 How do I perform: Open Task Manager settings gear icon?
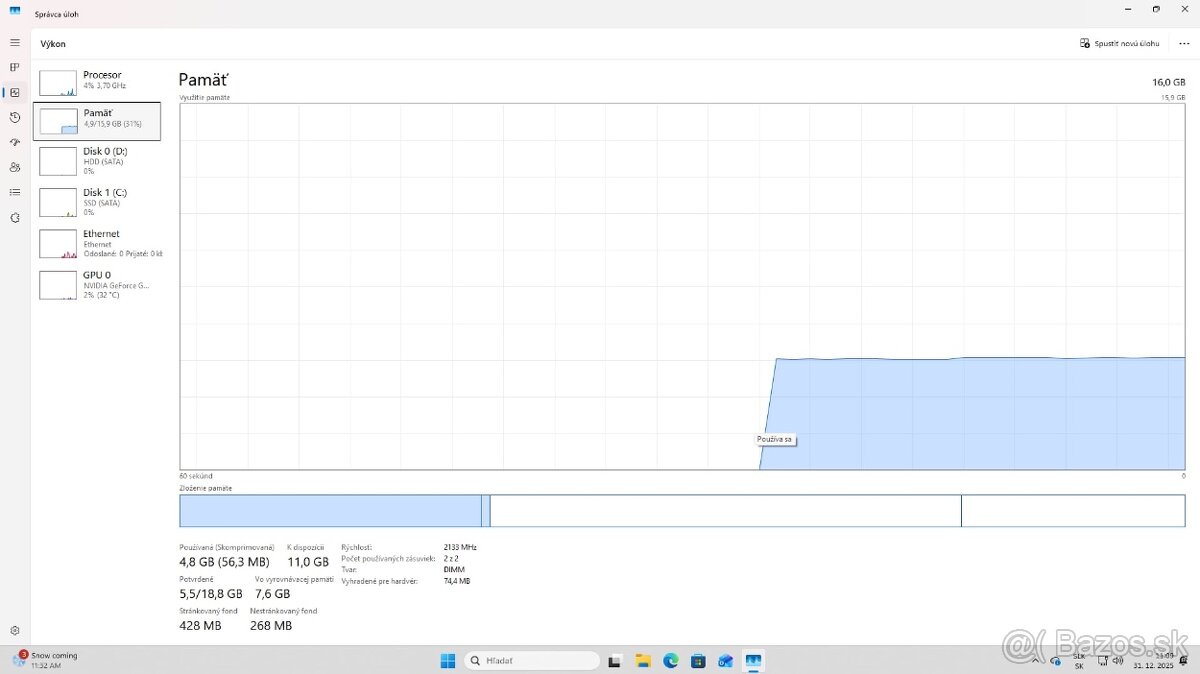(x=14, y=631)
